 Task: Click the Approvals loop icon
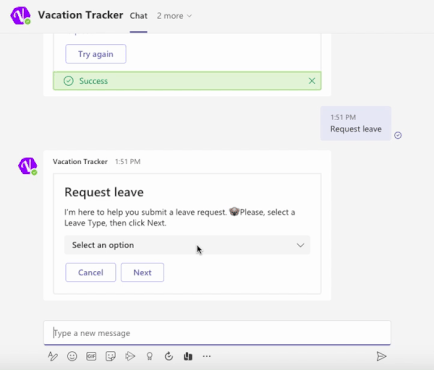coord(169,356)
